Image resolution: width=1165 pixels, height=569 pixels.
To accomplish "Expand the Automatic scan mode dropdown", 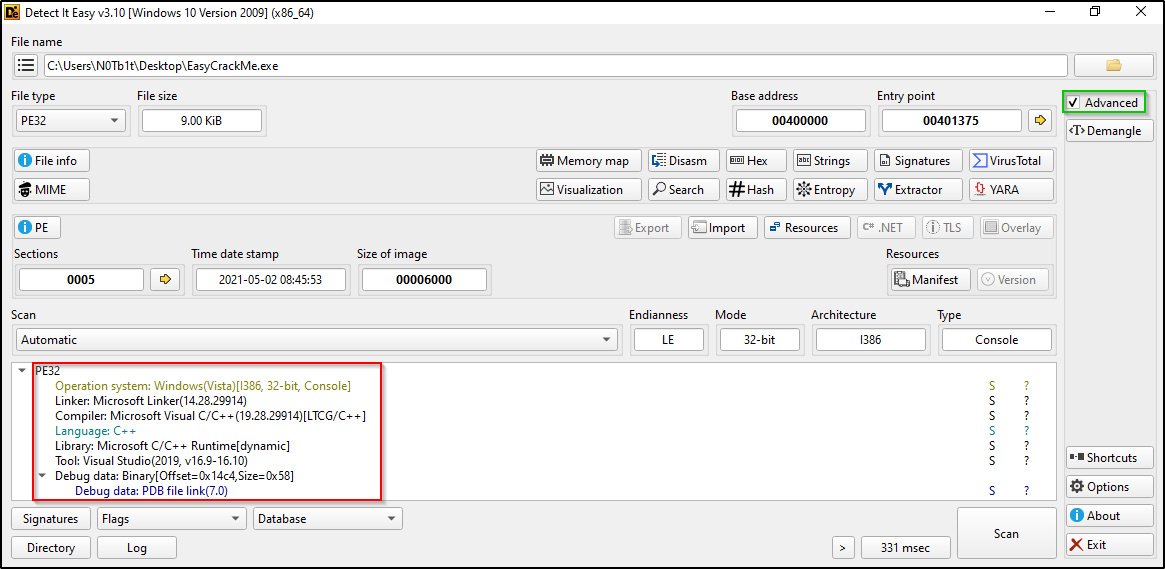I will [316, 340].
